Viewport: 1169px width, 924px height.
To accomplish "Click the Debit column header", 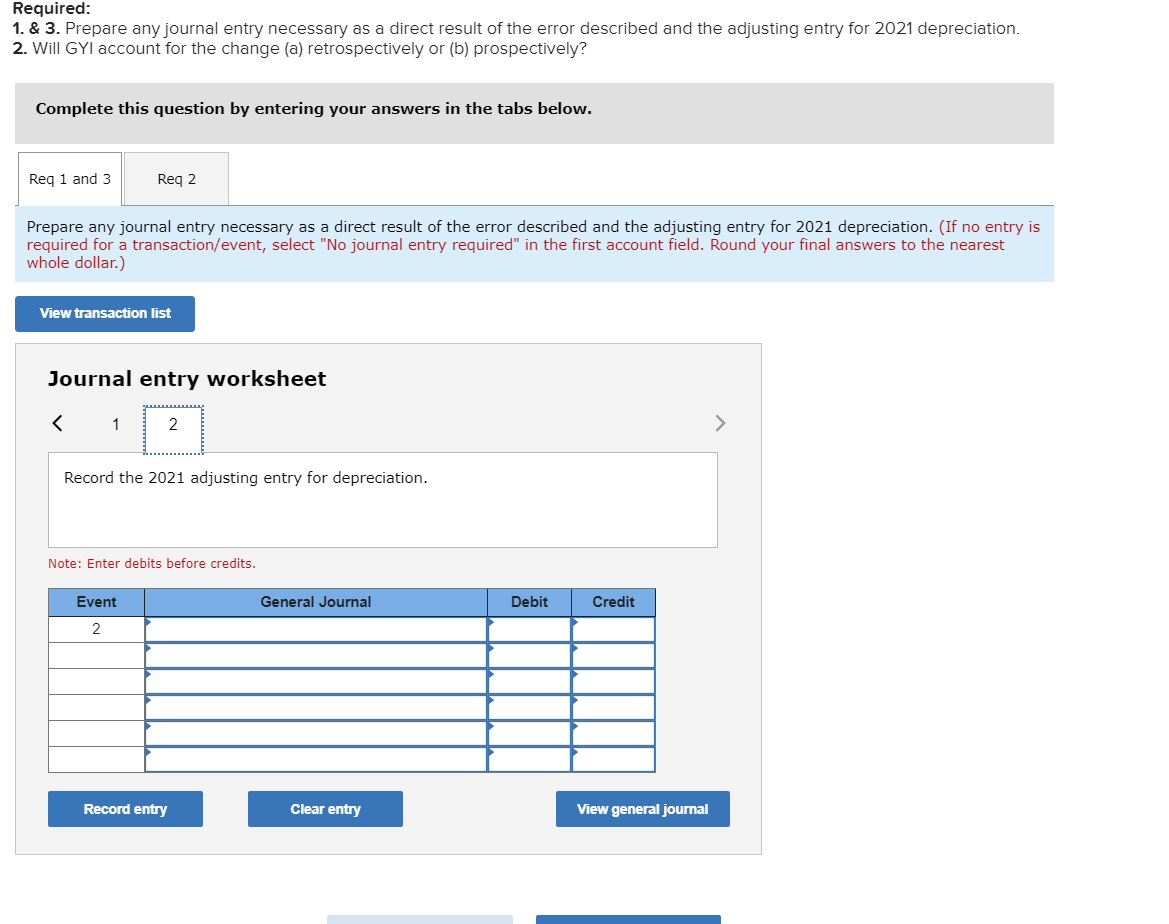I will pos(528,602).
